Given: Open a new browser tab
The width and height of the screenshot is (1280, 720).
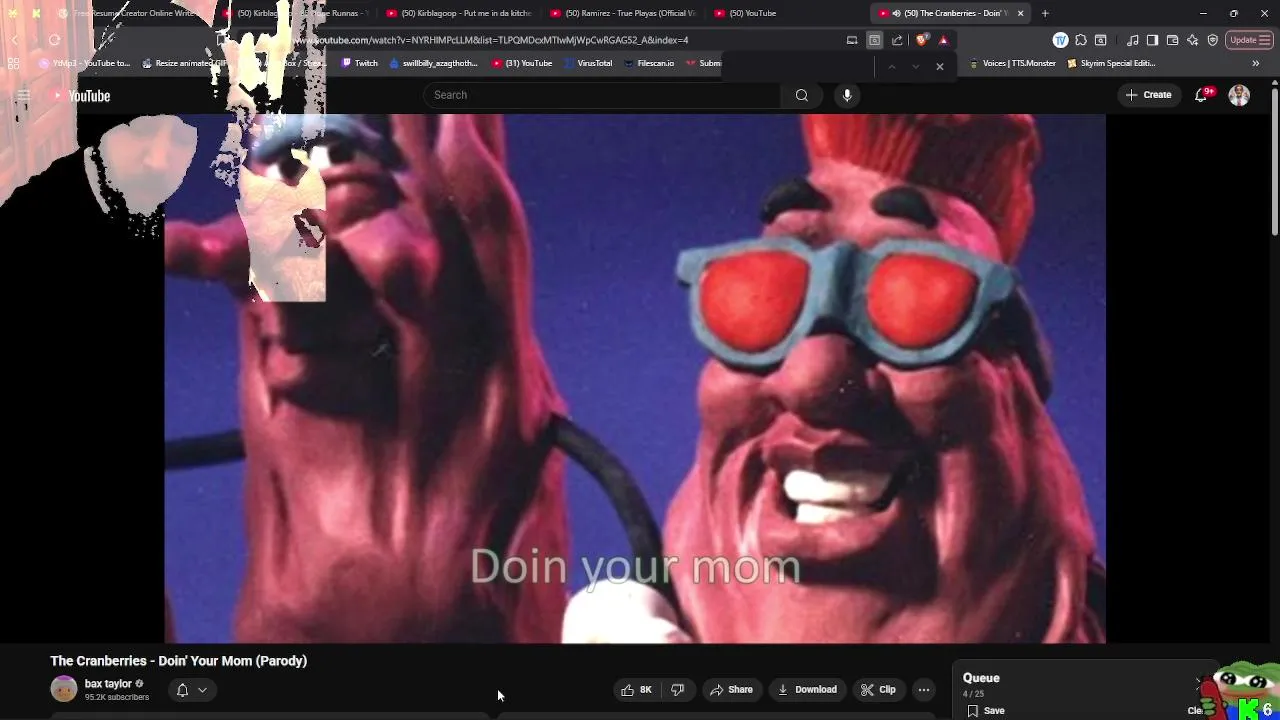Looking at the screenshot, I should point(1045,13).
